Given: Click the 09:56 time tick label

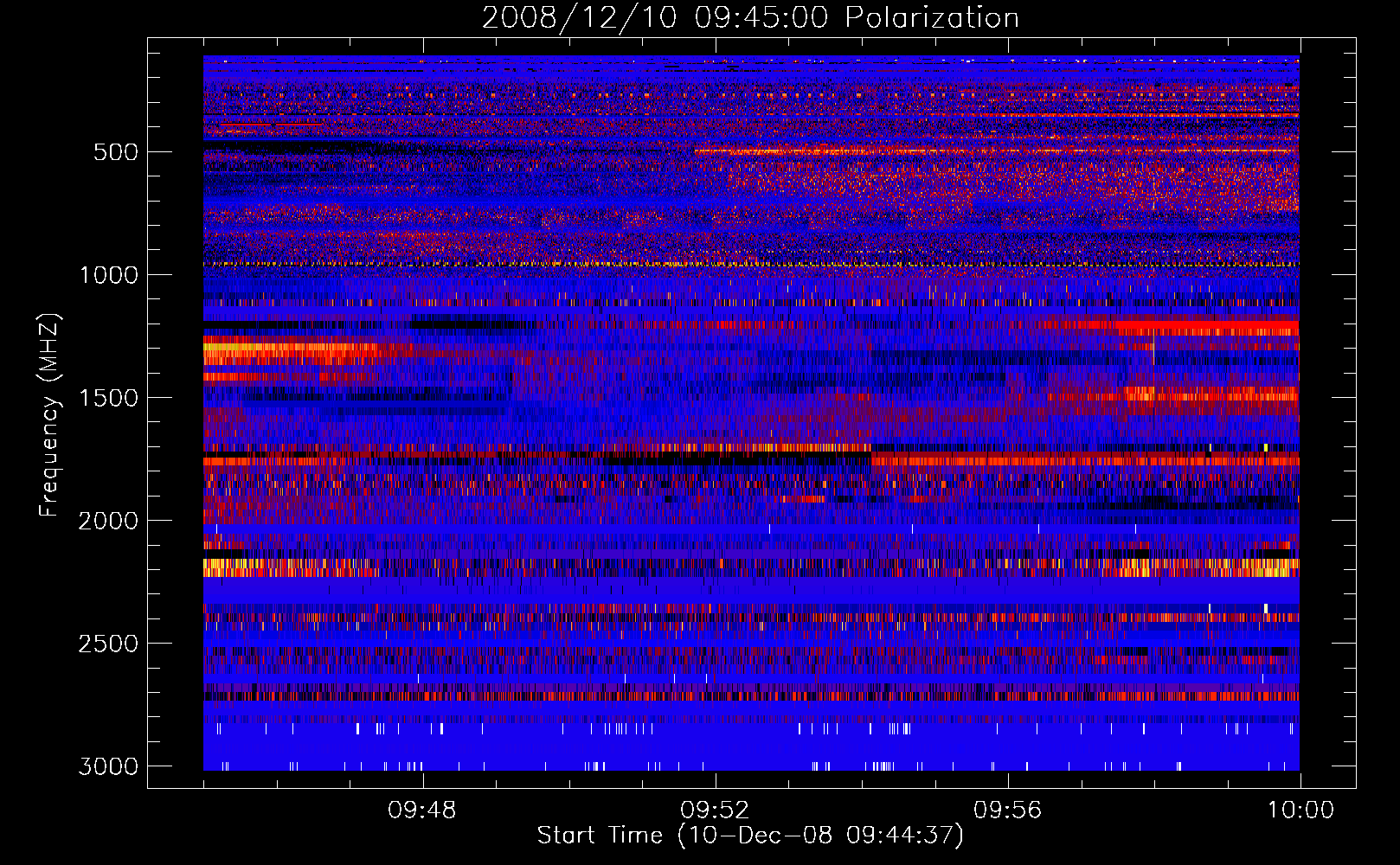Looking at the screenshot, I should point(1007,811).
